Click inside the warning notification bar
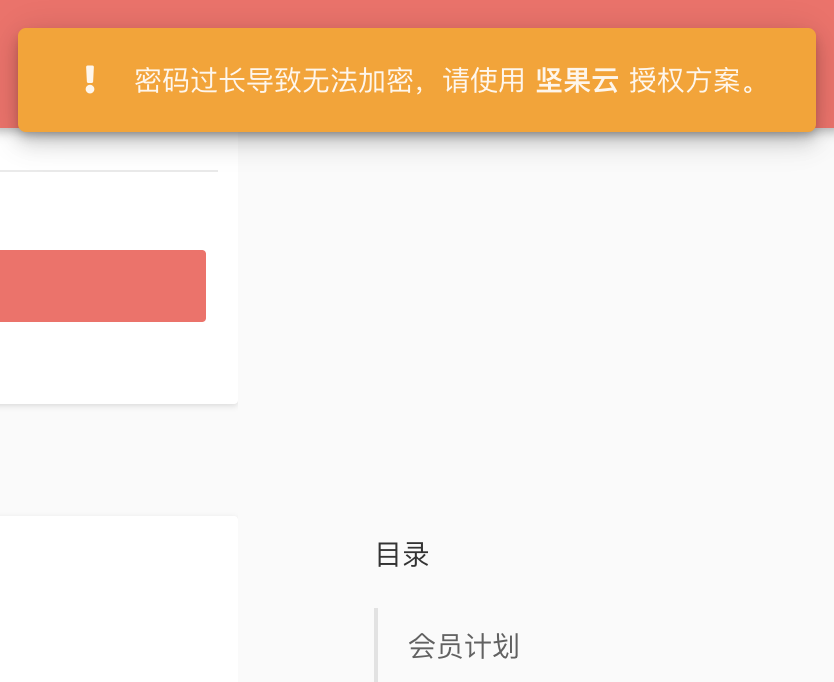834x682 pixels. 417,80
